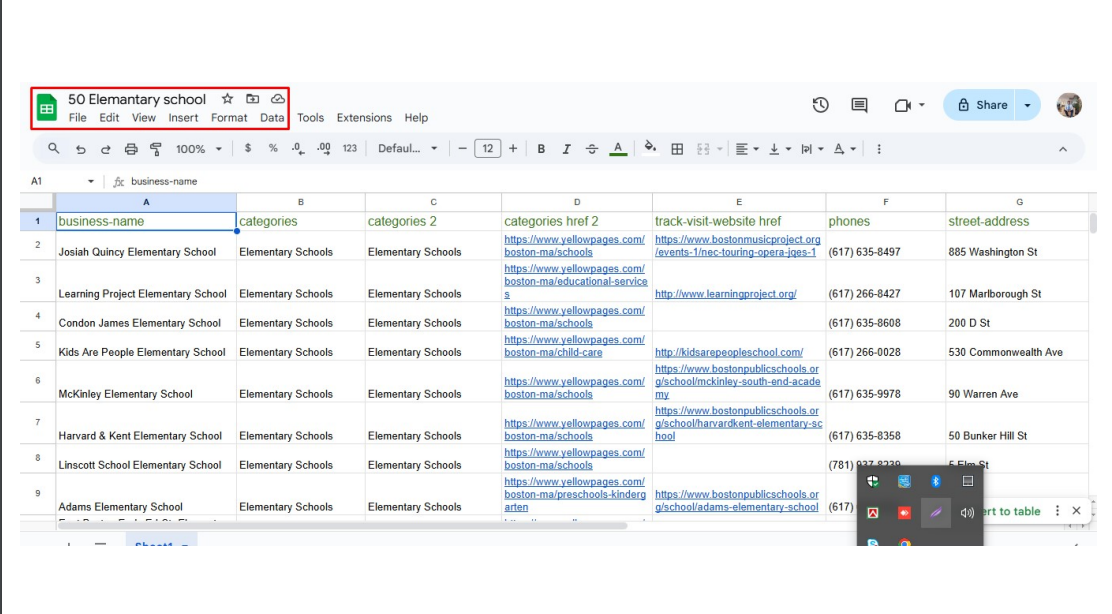Screen dimensions: 1112x614
Task: Check cloud save status icon
Action: click(277, 99)
